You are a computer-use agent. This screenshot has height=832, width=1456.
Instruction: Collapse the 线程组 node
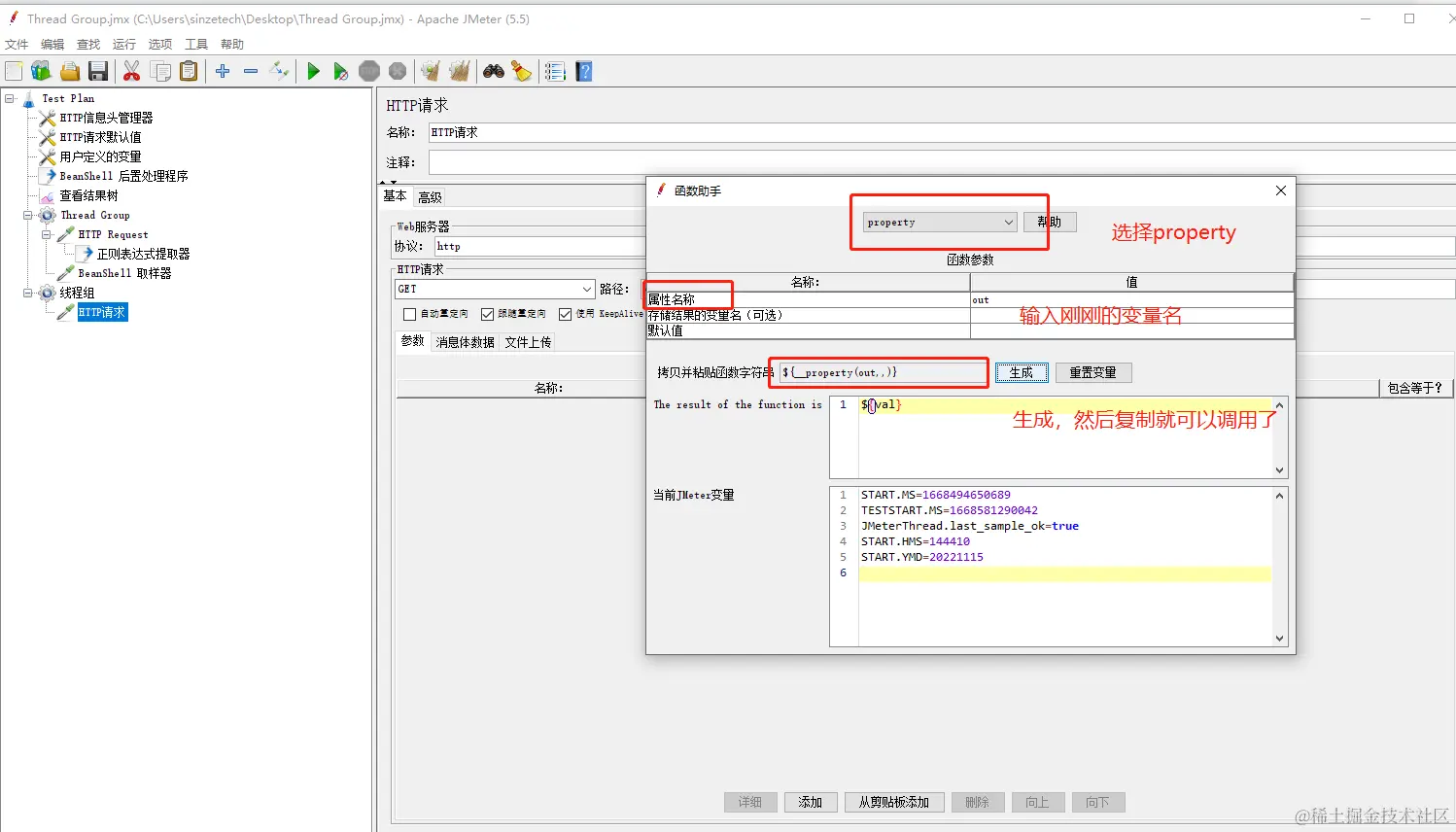click(28, 293)
